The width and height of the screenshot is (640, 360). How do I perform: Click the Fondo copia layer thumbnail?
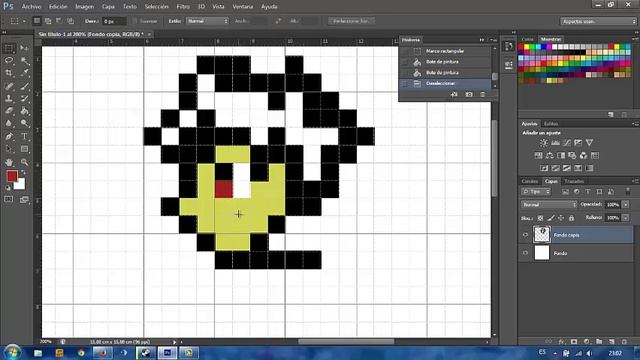(x=542, y=235)
